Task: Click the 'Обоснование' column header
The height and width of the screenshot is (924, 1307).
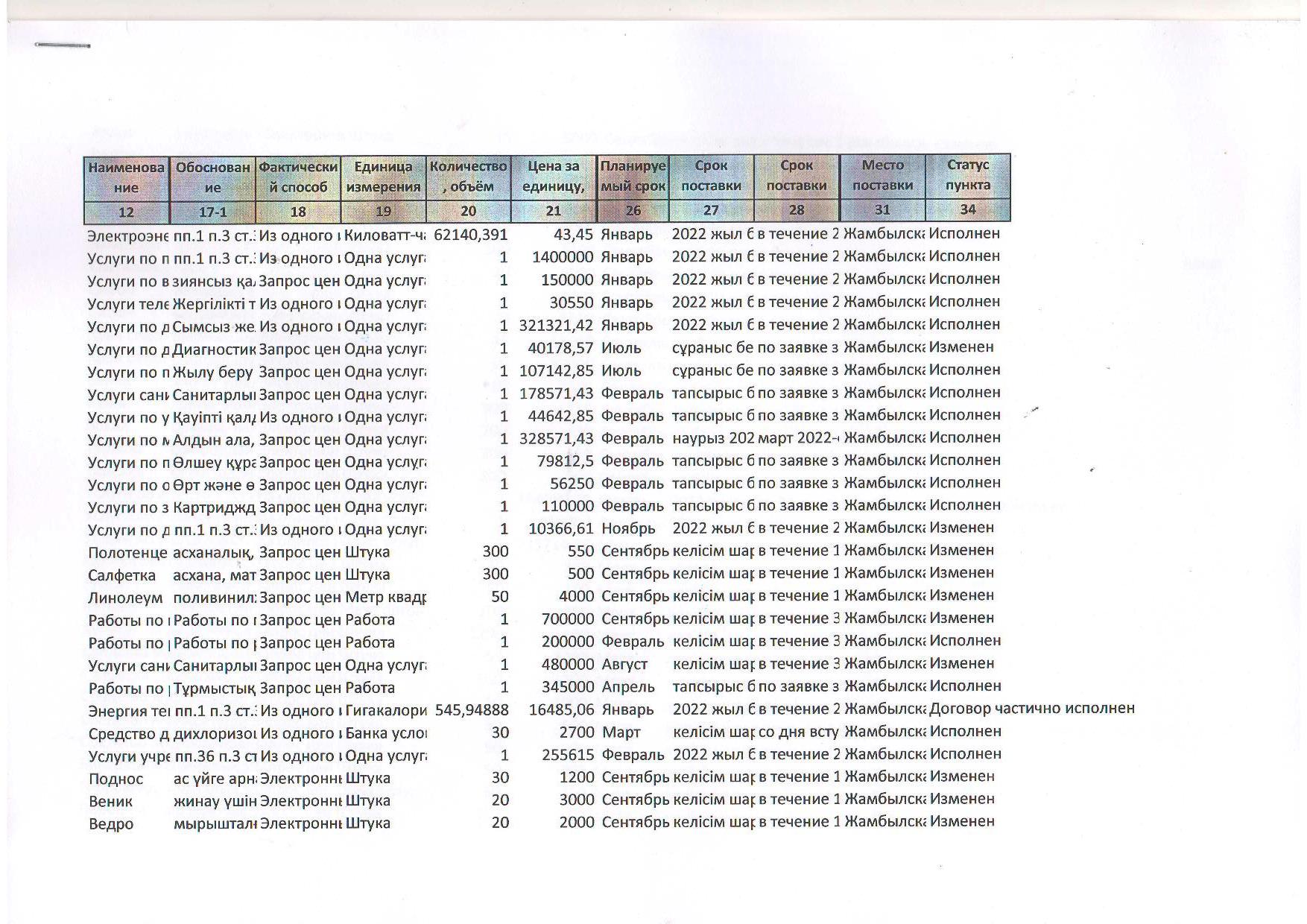Action: pos(212,177)
